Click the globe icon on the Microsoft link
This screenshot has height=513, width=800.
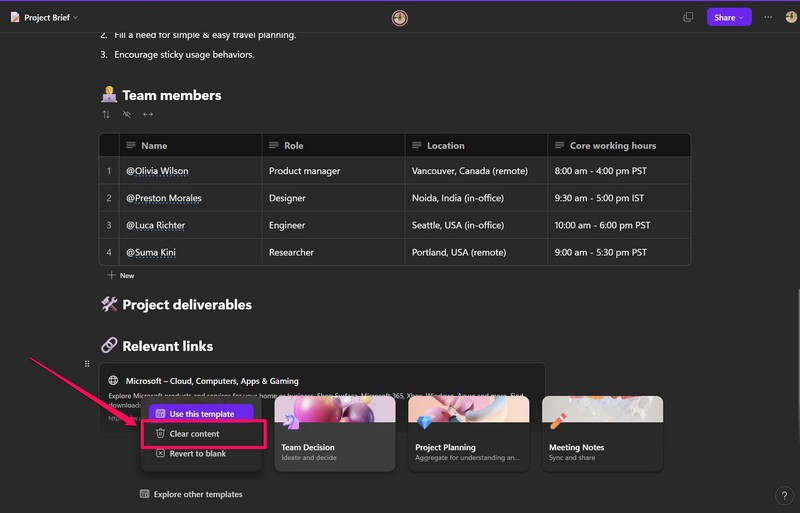coord(114,381)
